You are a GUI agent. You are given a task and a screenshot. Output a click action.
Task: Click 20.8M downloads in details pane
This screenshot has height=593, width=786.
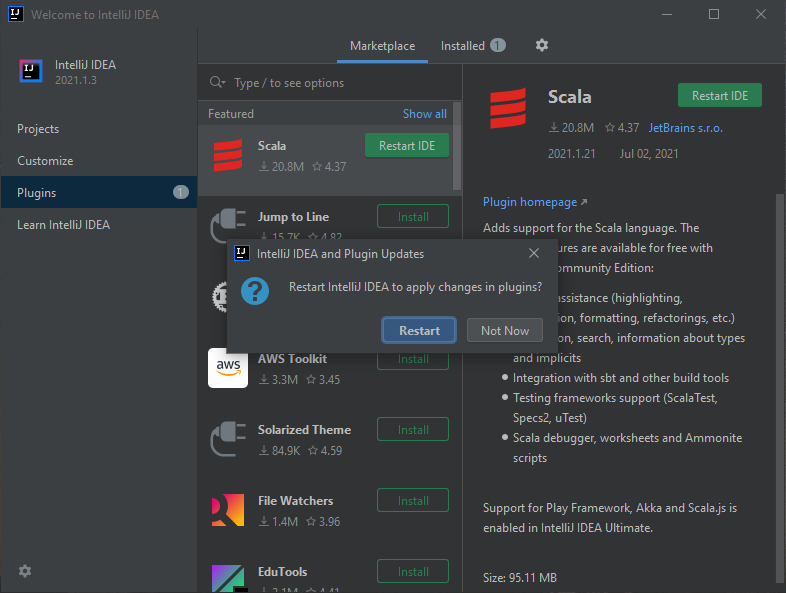click(571, 128)
